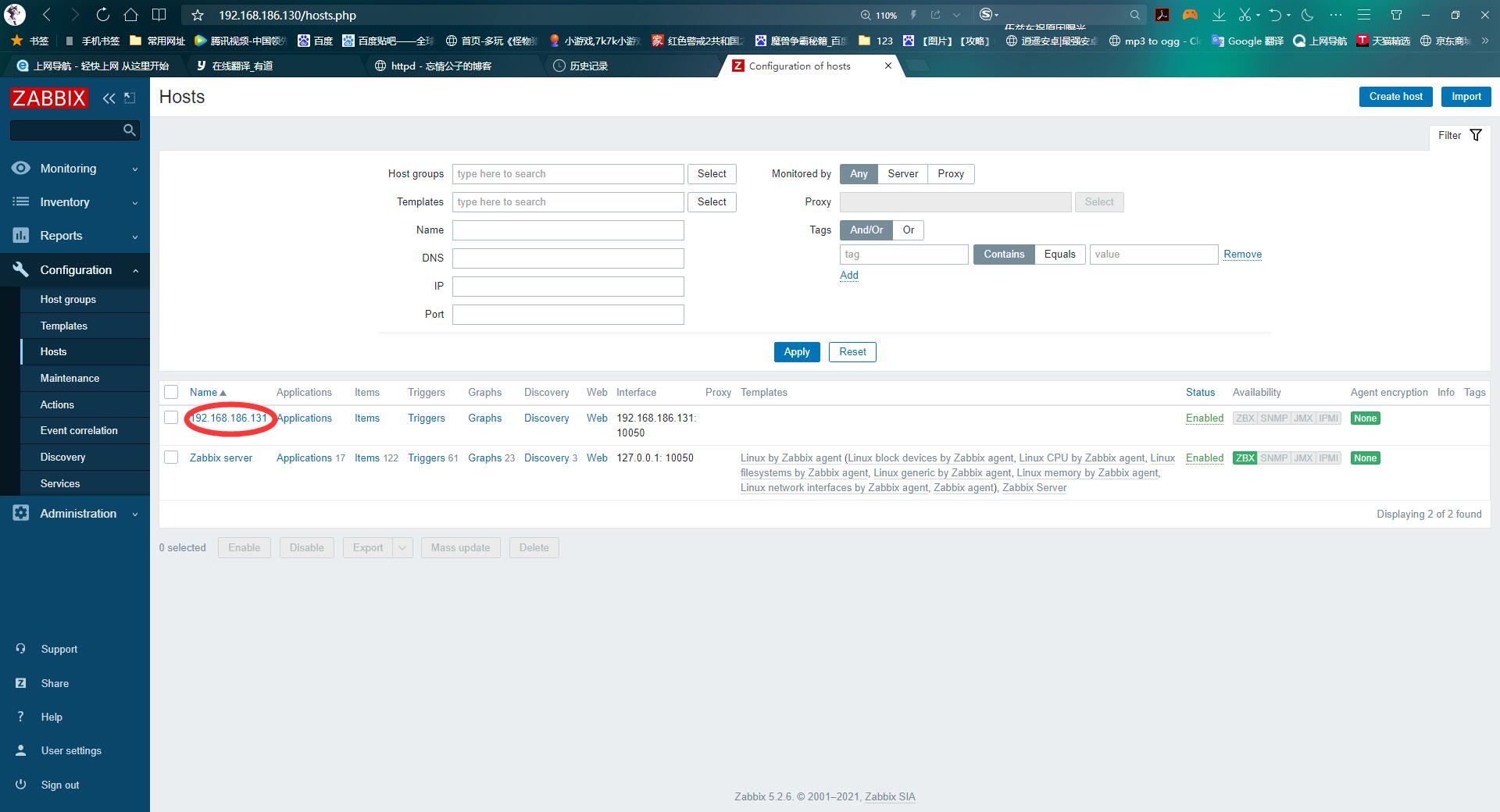Open the Export dropdown arrow

pos(402,548)
